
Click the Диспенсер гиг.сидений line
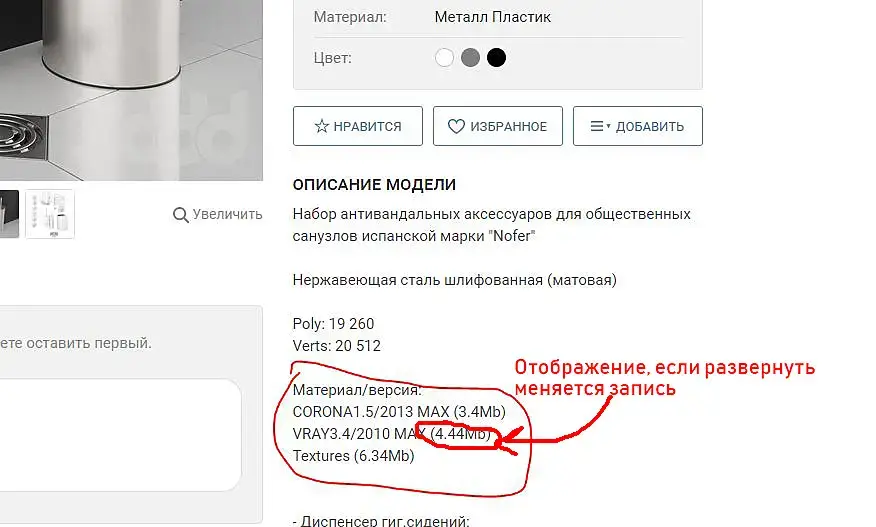[x=381, y=521]
